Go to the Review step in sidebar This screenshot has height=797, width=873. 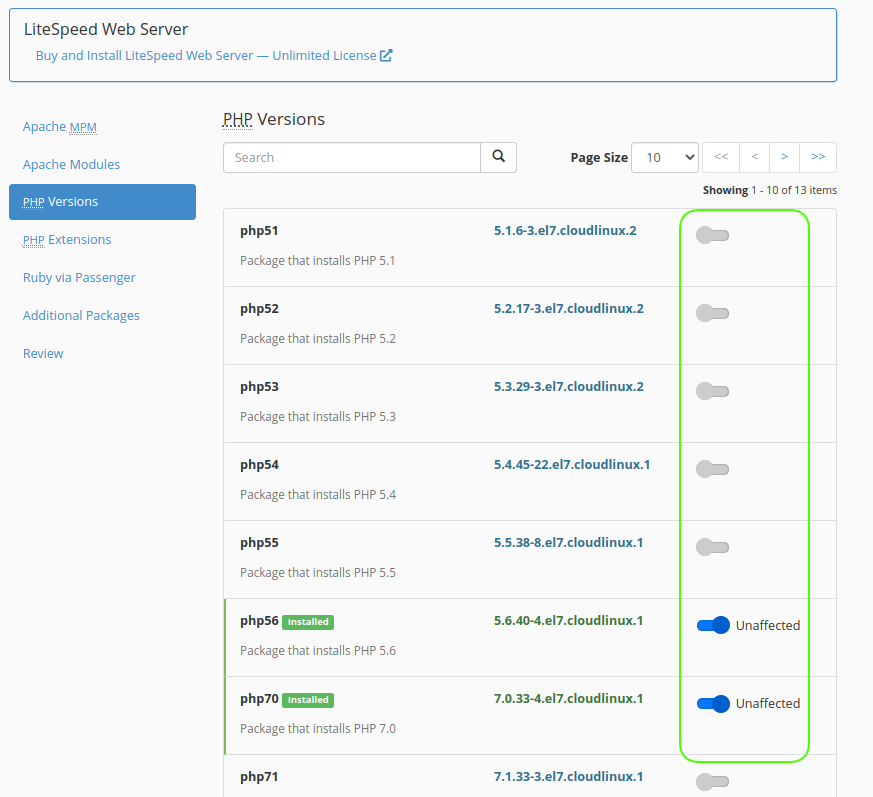43,354
